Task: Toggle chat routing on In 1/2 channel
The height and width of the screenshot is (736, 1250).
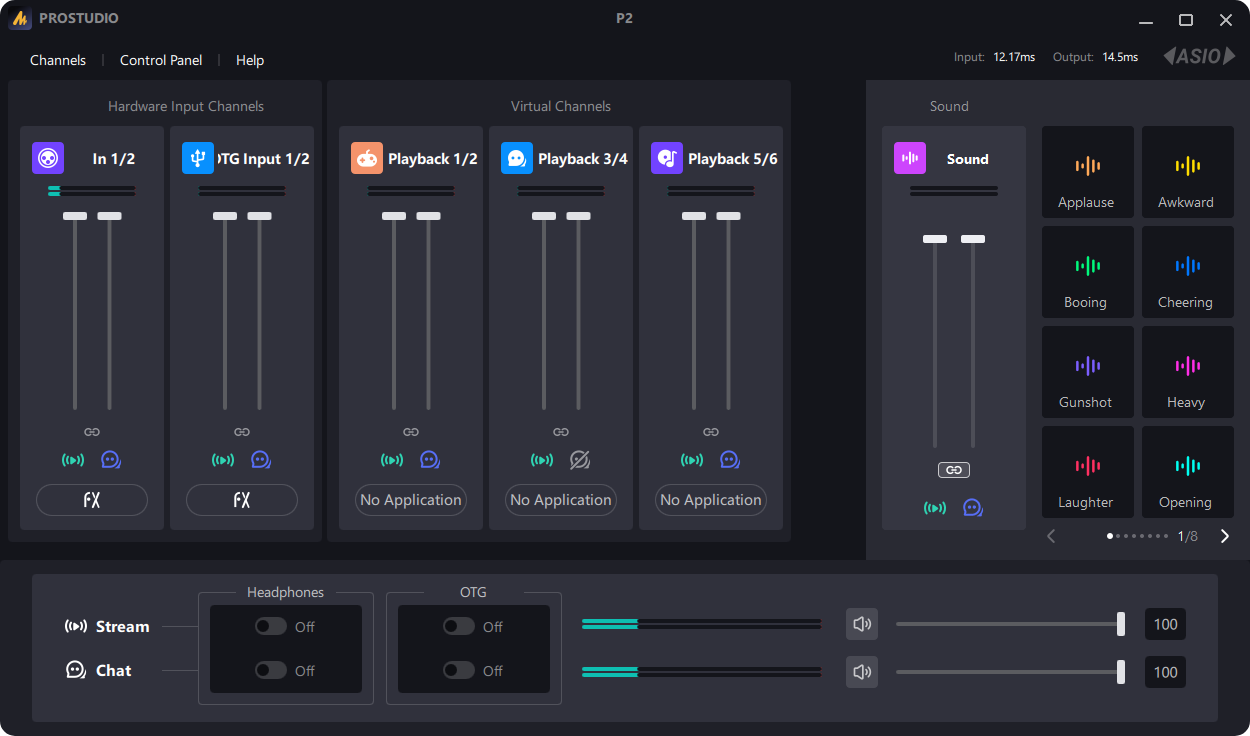Action: pos(111,460)
